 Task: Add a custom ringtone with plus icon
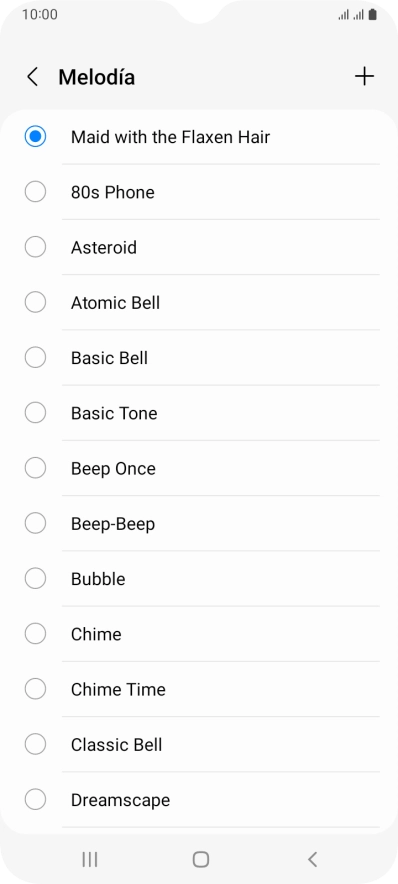coord(364,76)
